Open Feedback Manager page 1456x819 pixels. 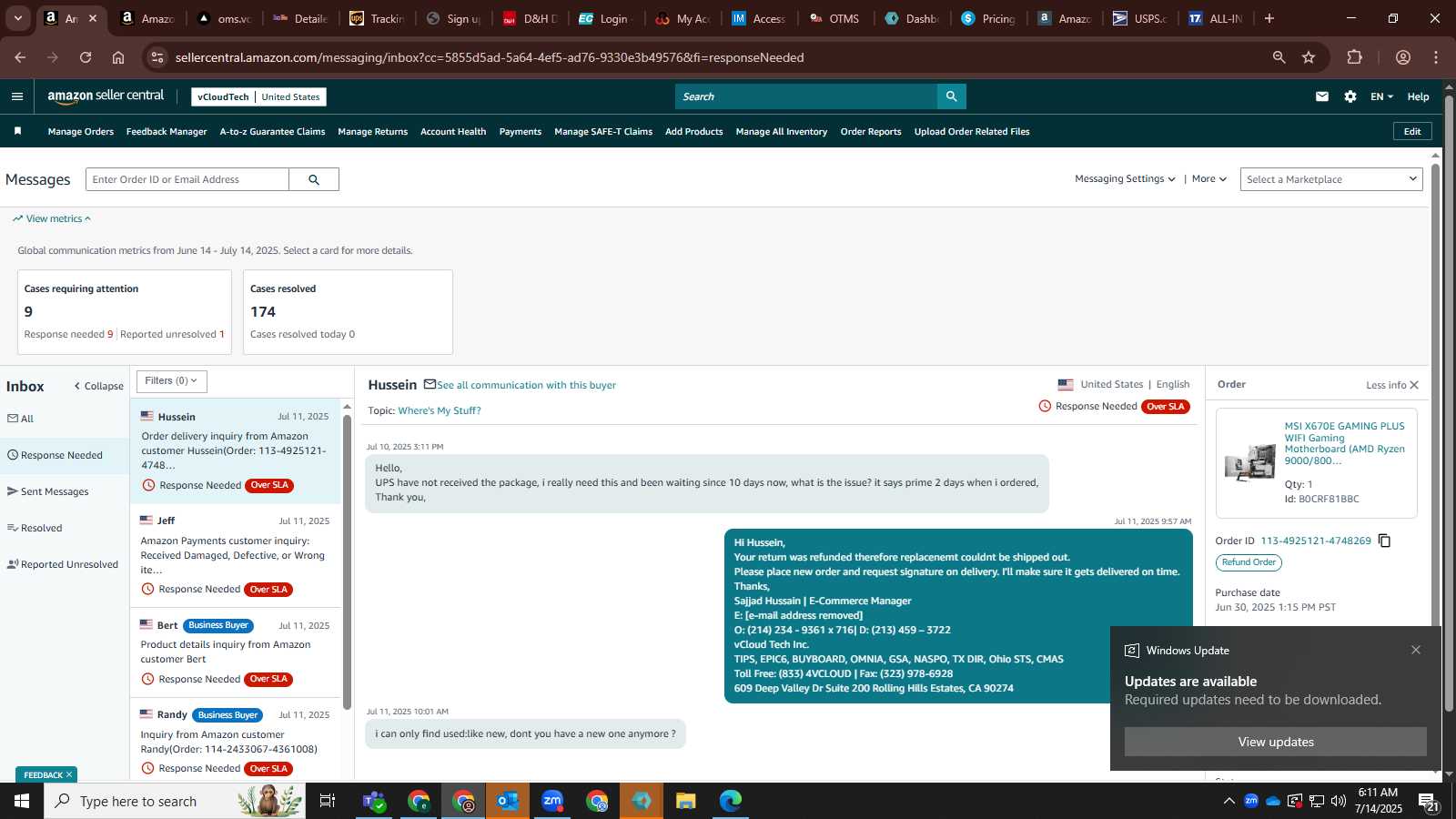pyautogui.click(x=167, y=132)
